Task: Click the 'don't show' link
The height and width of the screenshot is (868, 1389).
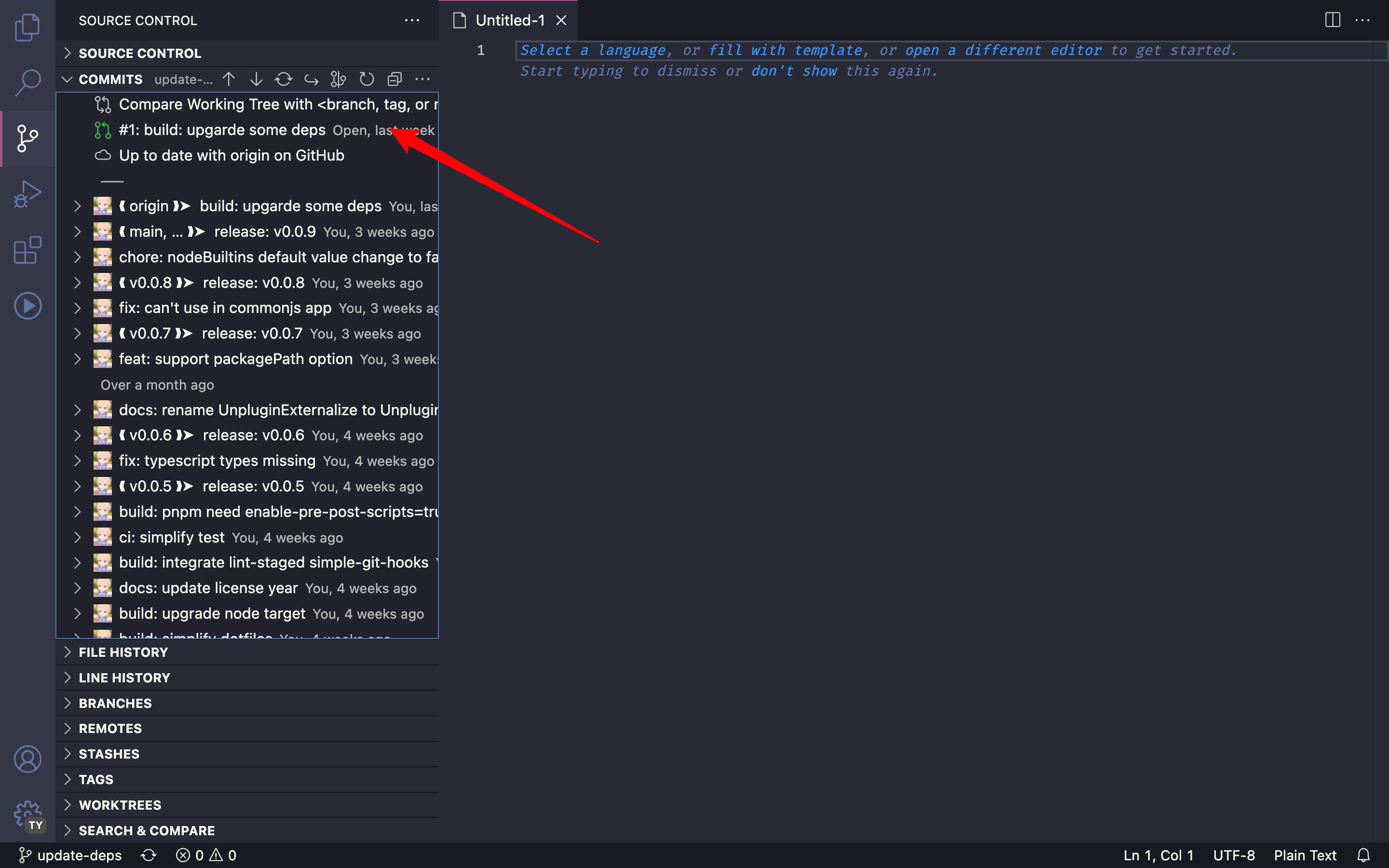Action: (794, 70)
